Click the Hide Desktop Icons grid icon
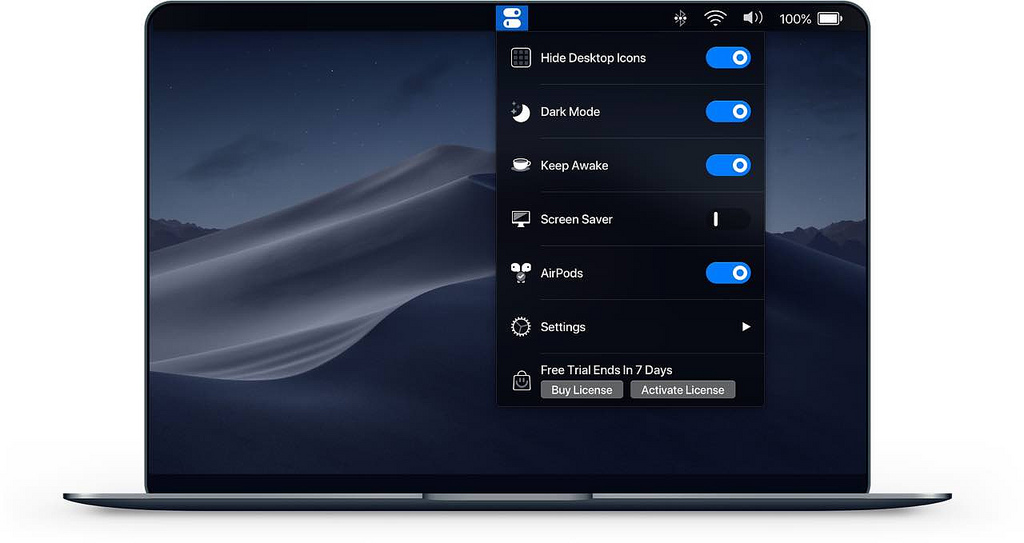 pyautogui.click(x=520, y=58)
